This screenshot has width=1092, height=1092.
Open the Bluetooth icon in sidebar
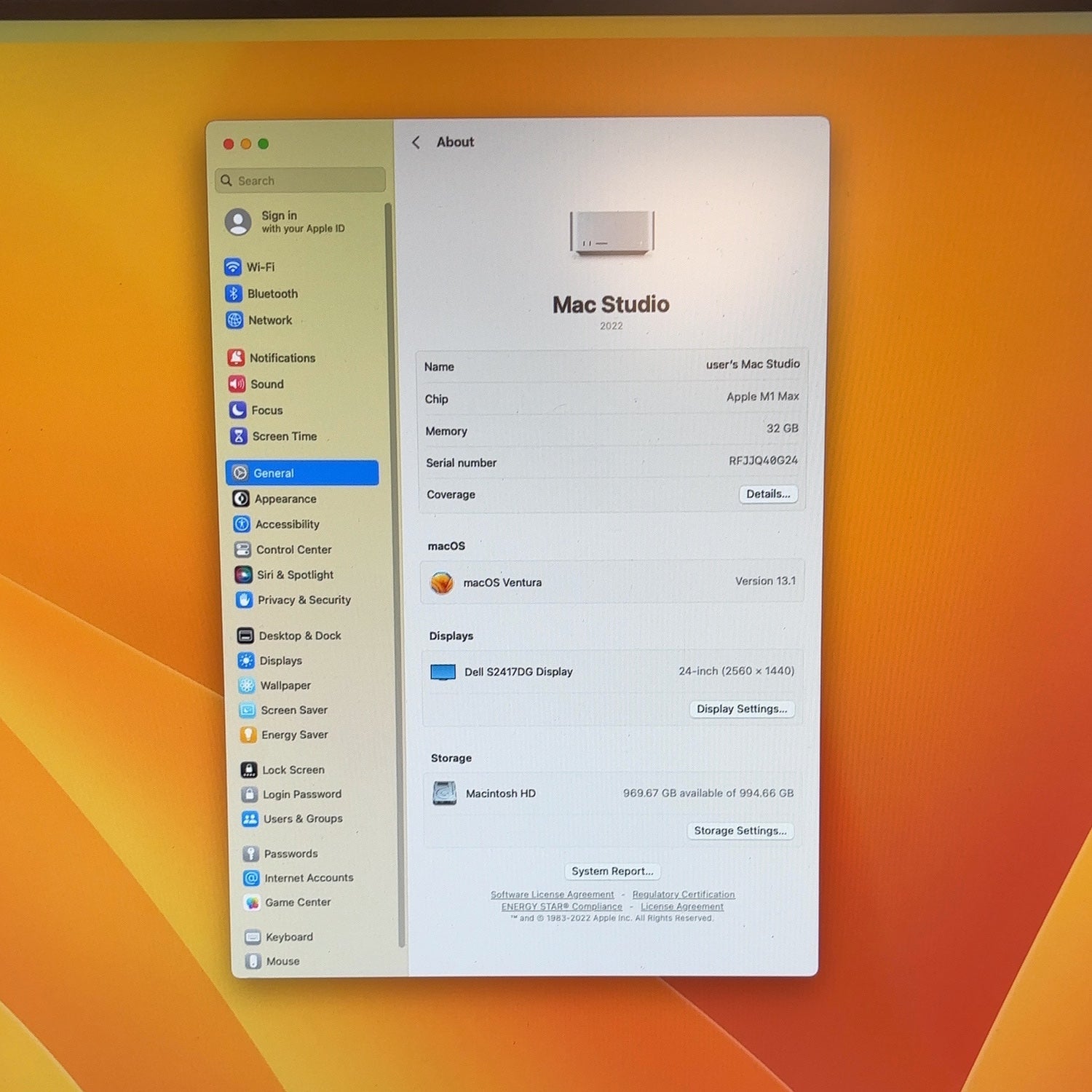coord(234,293)
